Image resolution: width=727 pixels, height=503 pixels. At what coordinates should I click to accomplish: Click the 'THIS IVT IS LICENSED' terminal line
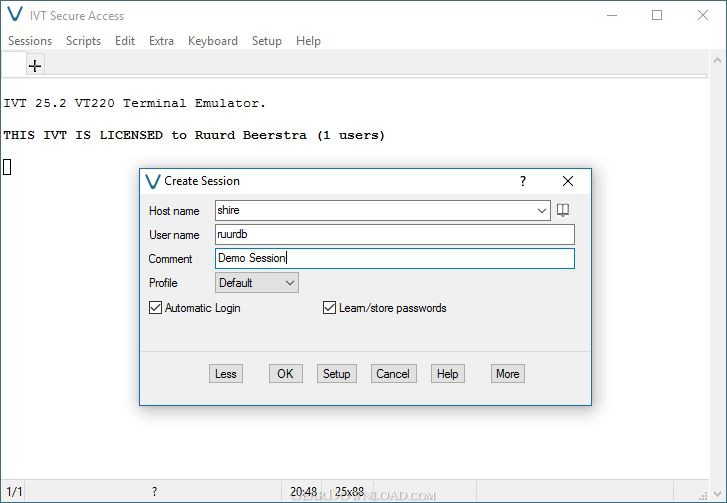point(194,135)
